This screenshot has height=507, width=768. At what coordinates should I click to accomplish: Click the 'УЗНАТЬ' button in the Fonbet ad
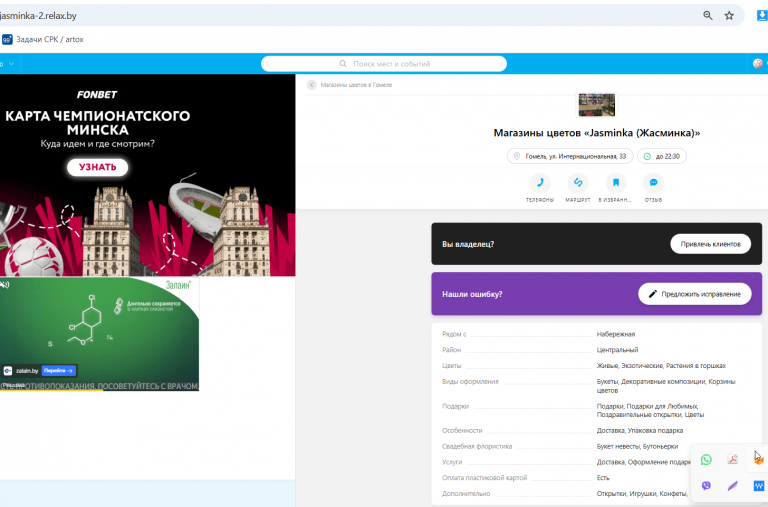pos(97,167)
